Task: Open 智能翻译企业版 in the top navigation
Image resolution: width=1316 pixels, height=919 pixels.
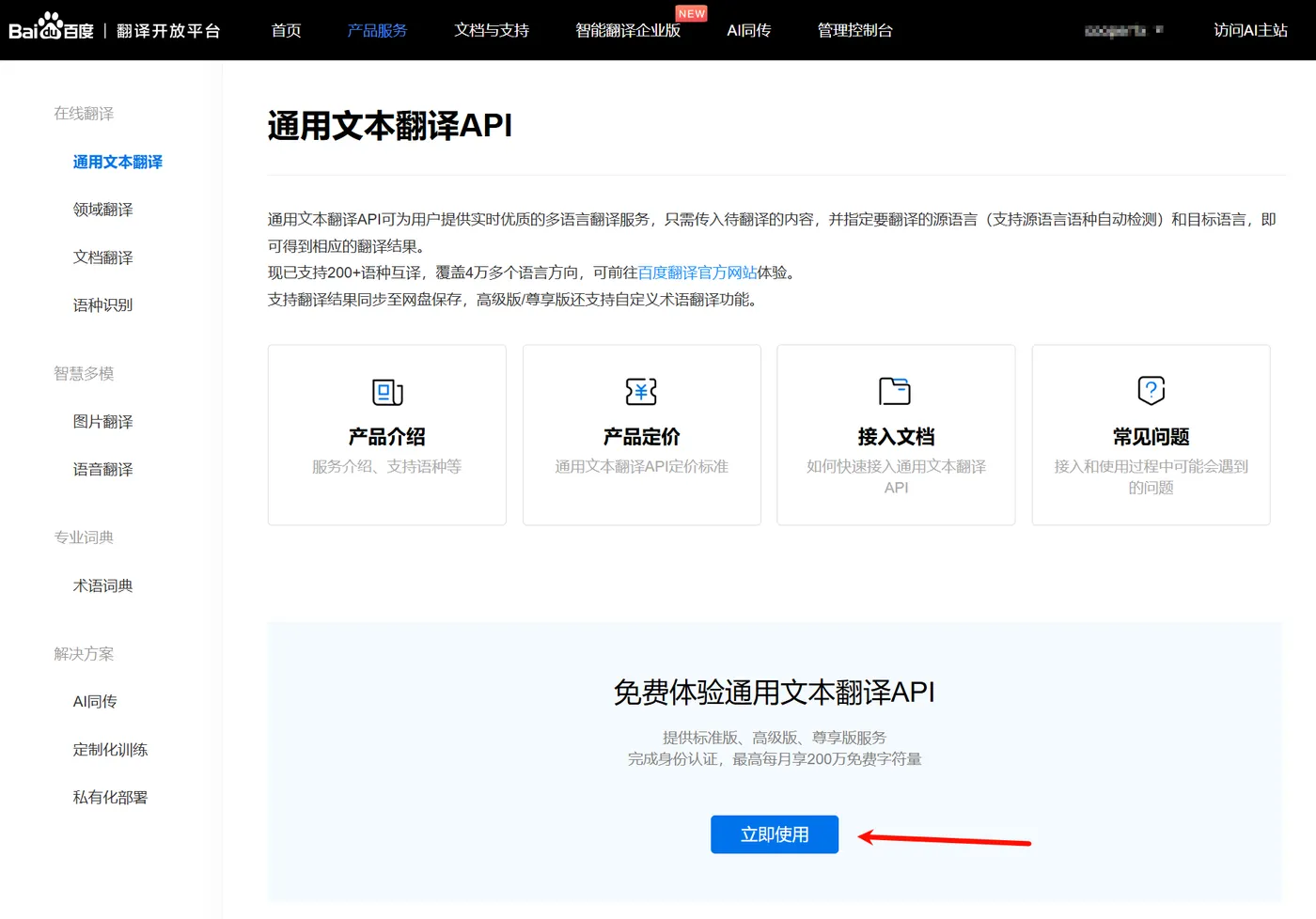Action: pyautogui.click(x=628, y=30)
